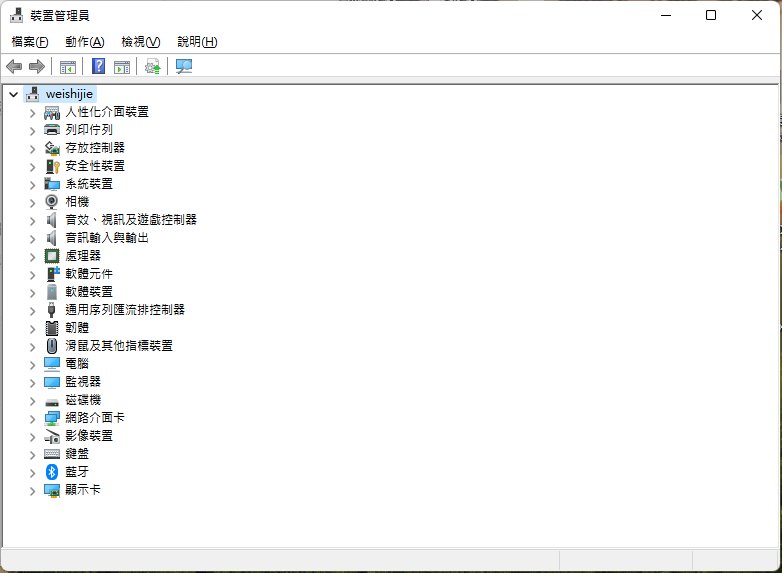The height and width of the screenshot is (573, 782).
Task: Click the Bluetooth icon next to 藍牙
Action: tap(53, 472)
